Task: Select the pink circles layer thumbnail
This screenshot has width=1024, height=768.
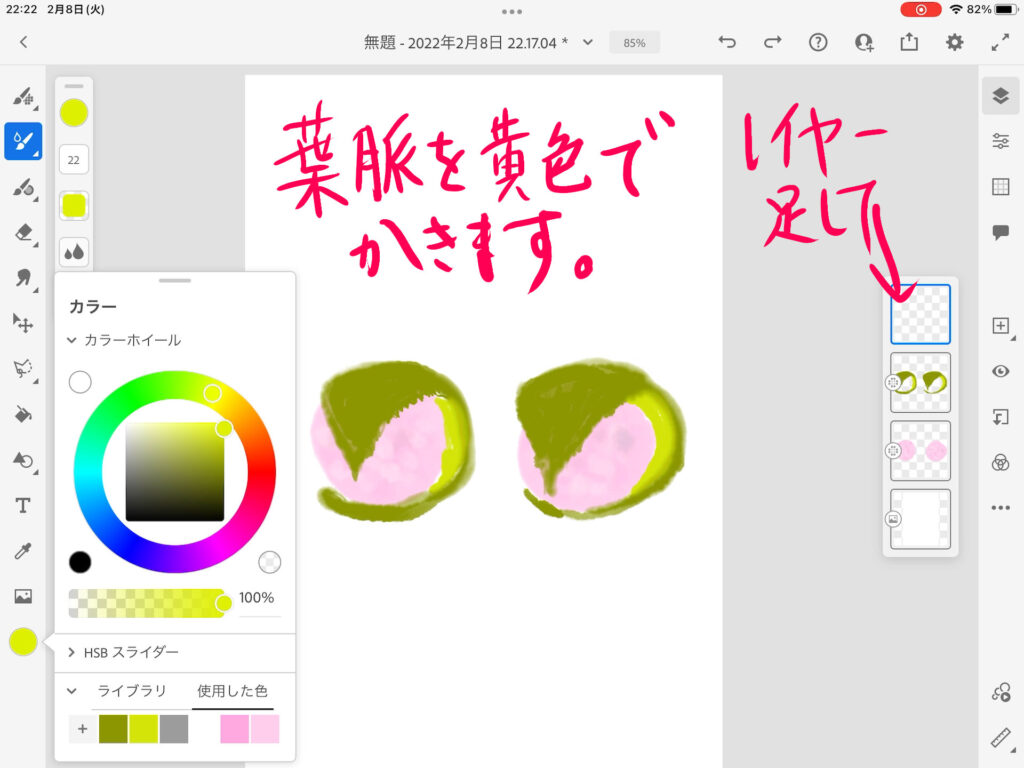Action: pyautogui.click(x=920, y=451)
